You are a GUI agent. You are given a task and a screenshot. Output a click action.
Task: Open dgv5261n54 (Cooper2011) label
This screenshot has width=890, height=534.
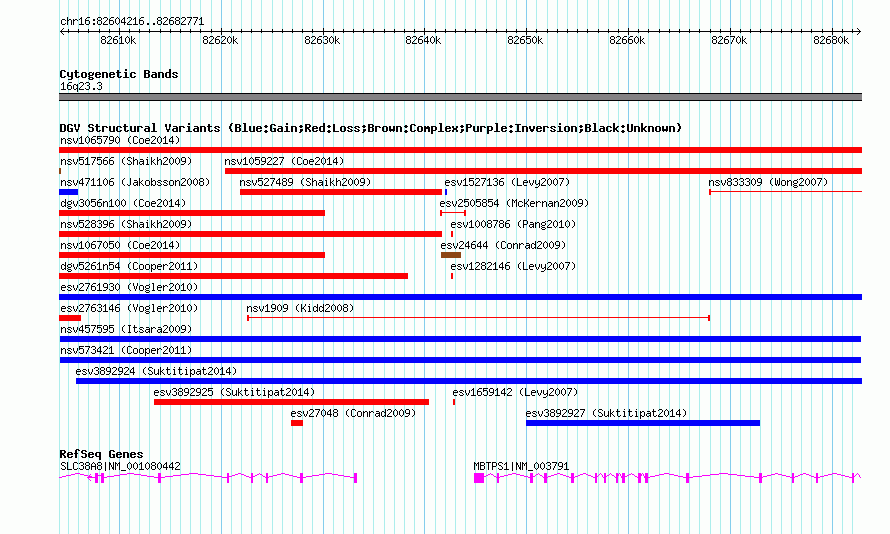(x=129, y=266)
